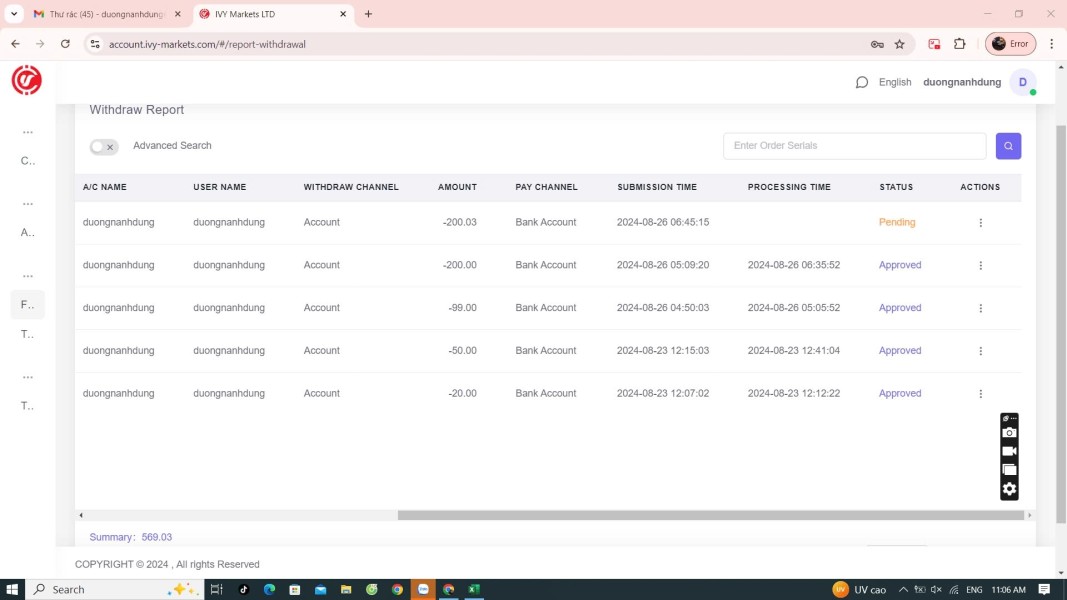Viewport: 1067px width, 600px height.
Task: Start recording with floating video camera icon
Action: pos(1009,451)
